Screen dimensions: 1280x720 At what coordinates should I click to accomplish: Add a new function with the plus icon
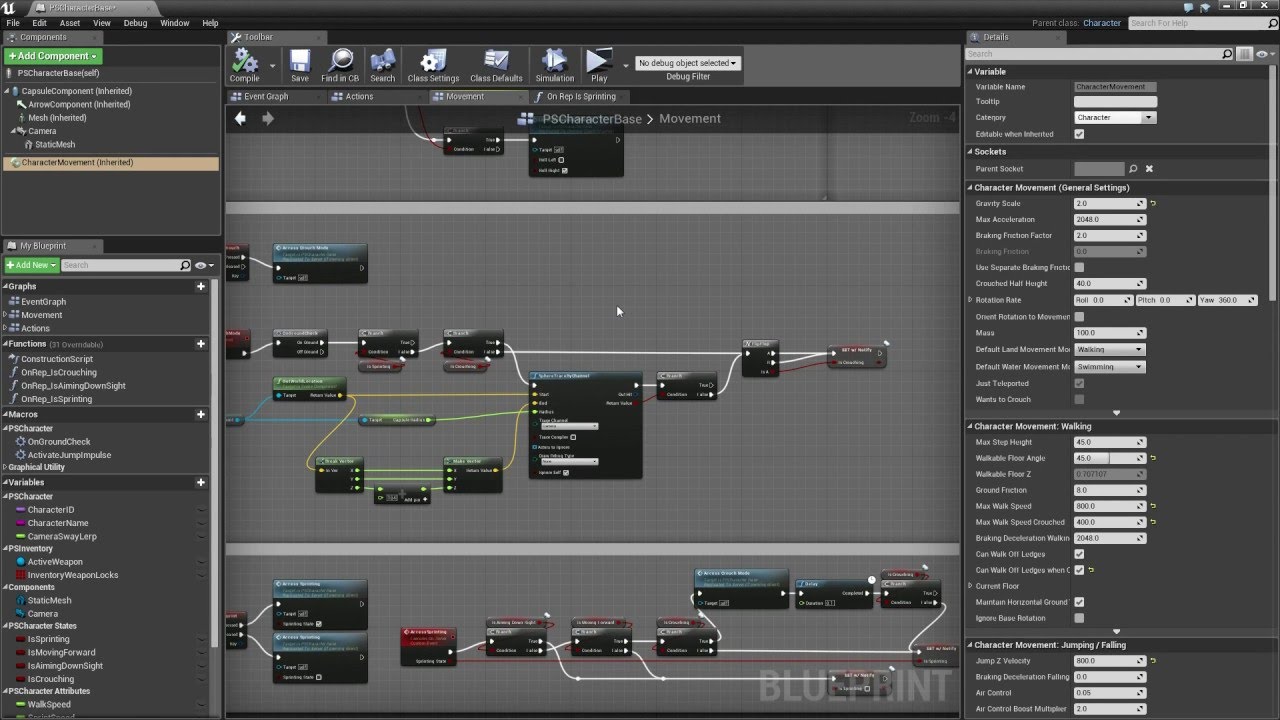tap(201, 344)
